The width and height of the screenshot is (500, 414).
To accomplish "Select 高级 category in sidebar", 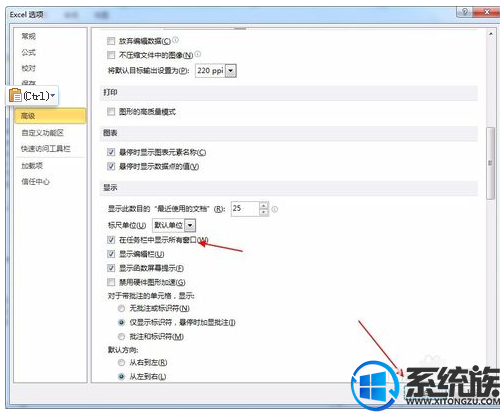I will tap(50, 116).
